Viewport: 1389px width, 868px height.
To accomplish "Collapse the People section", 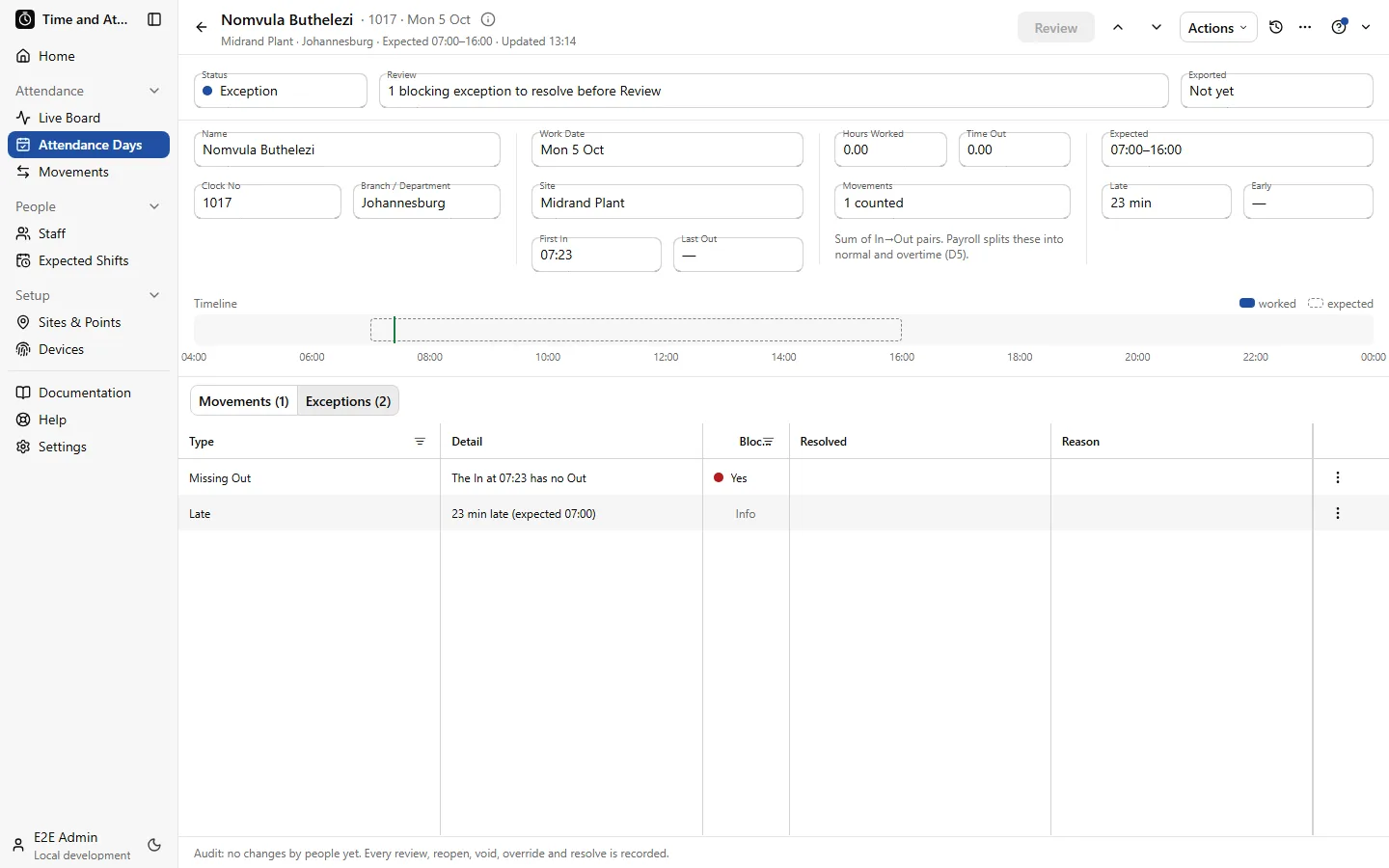I will [x=154, y=206].
